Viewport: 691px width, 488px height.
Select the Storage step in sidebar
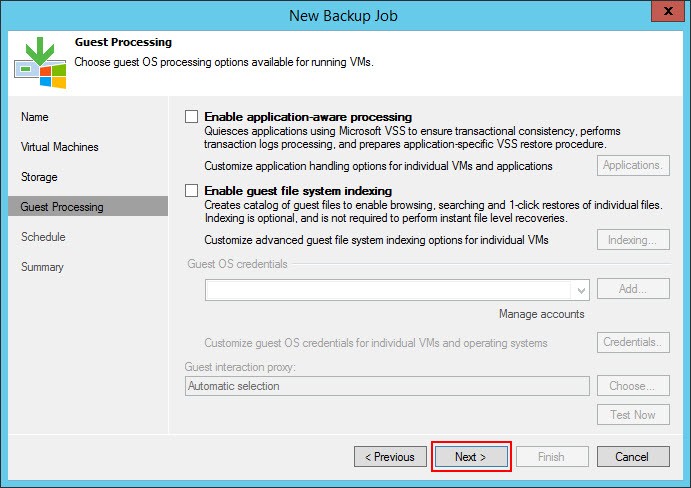[39, 177]
